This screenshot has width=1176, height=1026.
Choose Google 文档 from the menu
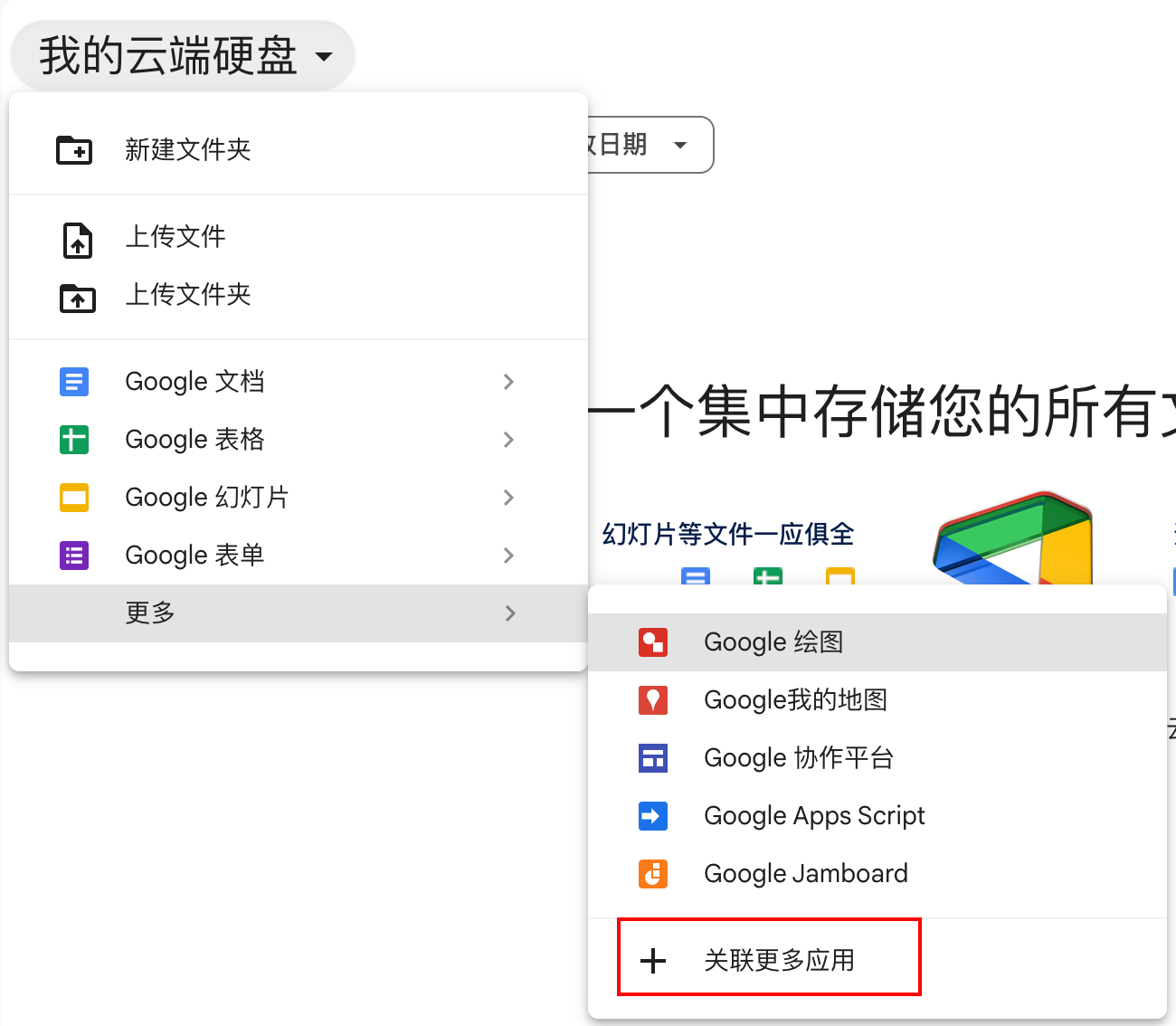299,382
